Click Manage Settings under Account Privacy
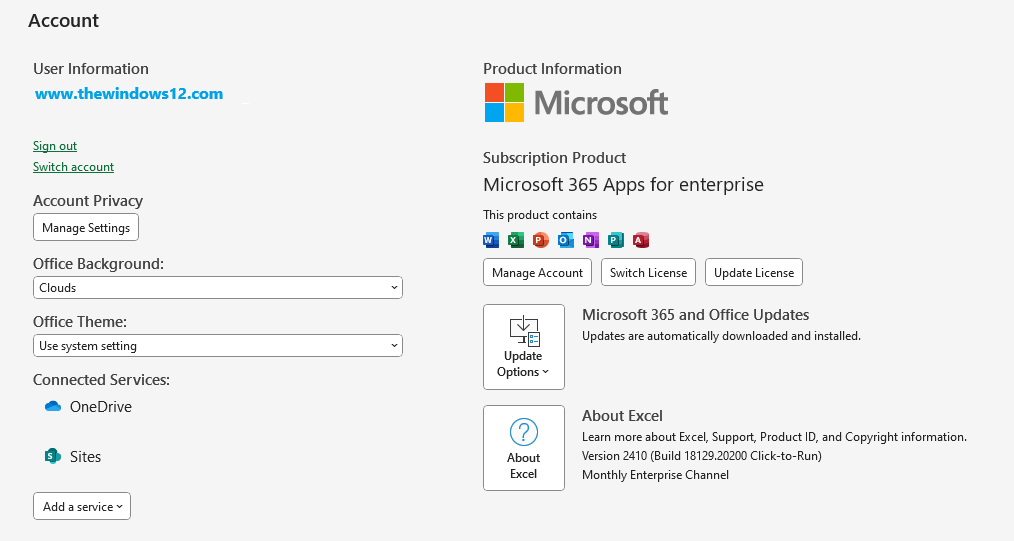This screenshot has width=1014, height=541. [x=86, y=228]
